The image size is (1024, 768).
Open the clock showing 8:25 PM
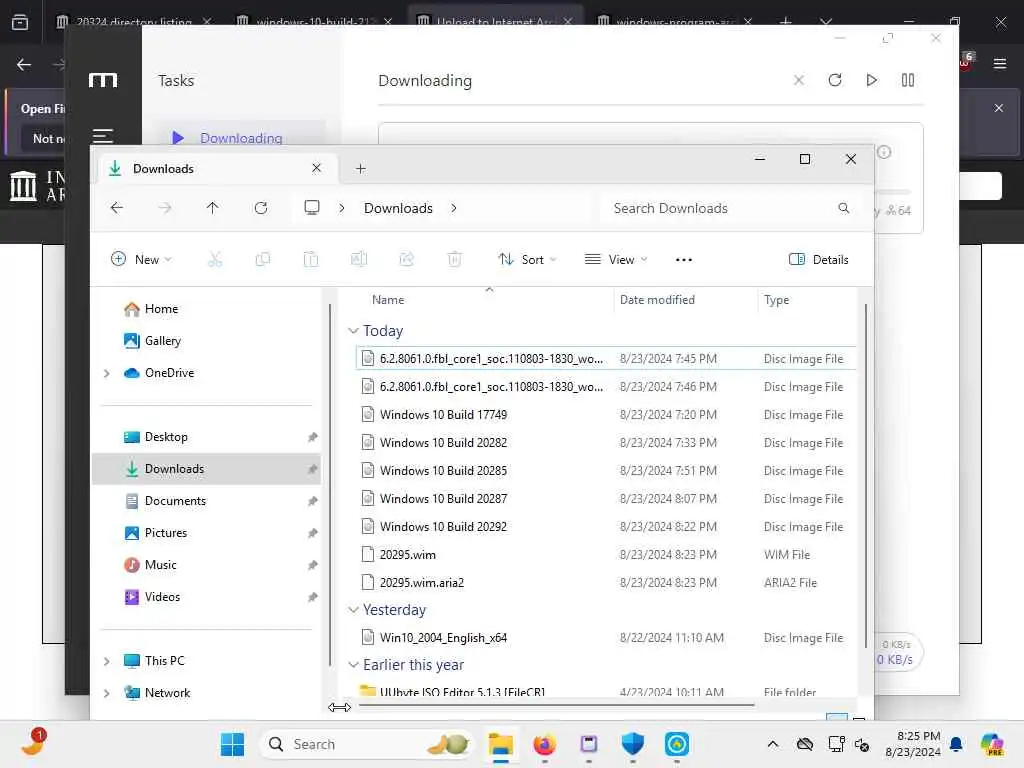(x=913, y=744)
